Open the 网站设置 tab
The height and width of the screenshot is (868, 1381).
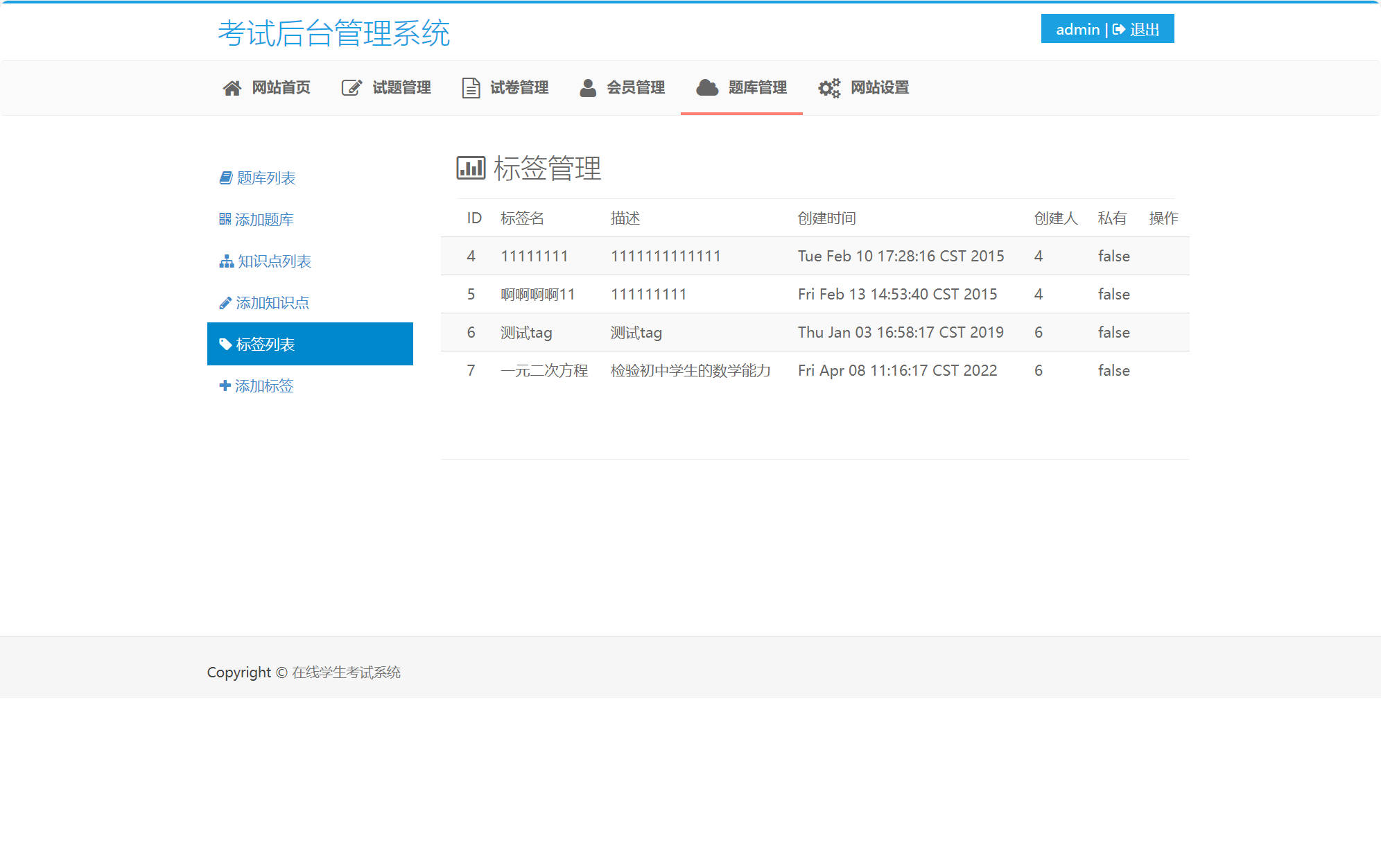point(880,87)
